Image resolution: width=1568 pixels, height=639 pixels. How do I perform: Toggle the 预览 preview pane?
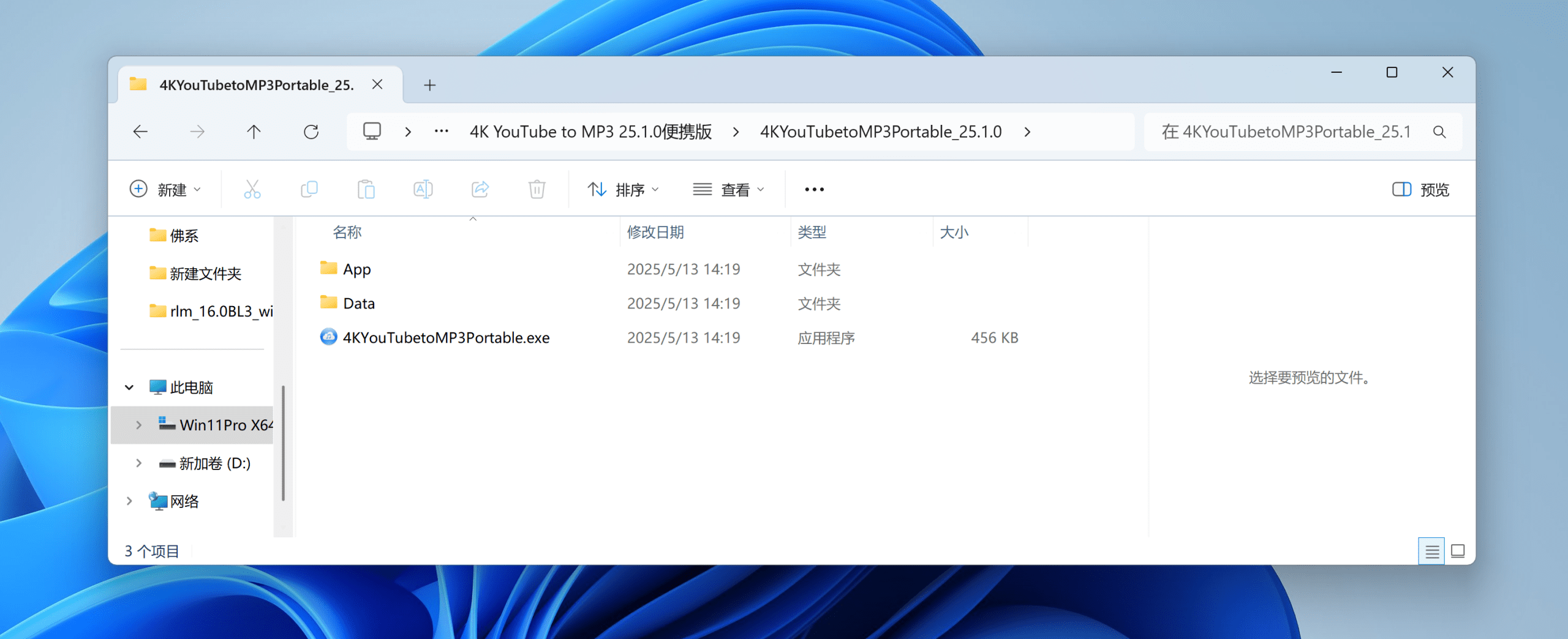click(x=1420, y=190)
